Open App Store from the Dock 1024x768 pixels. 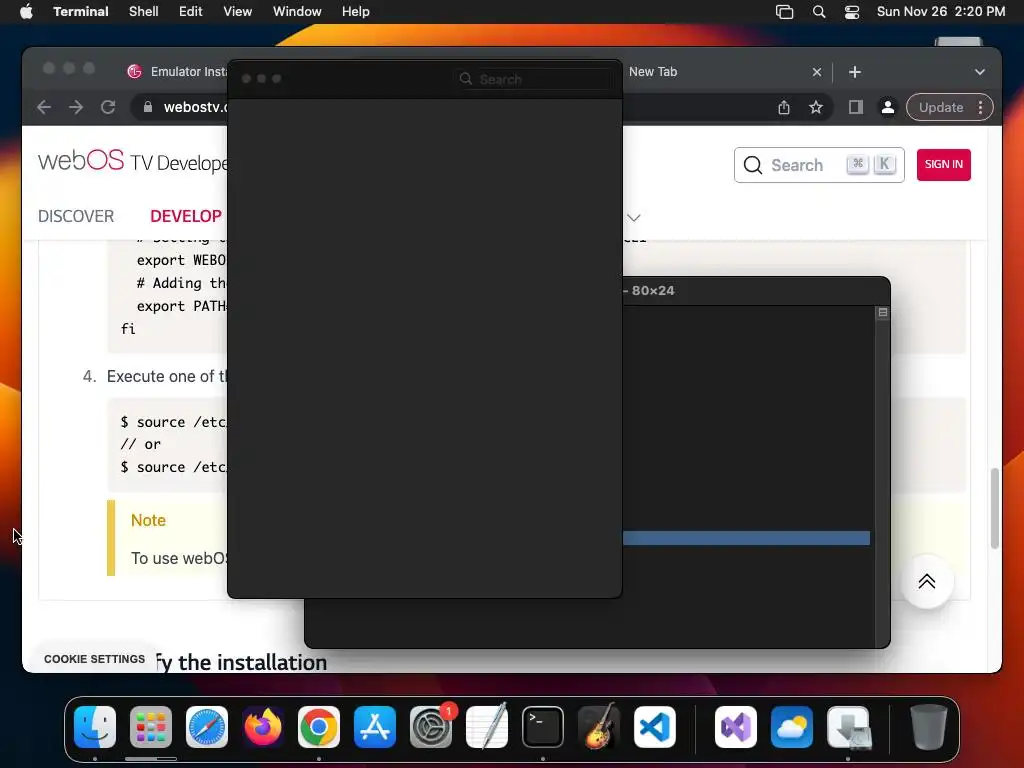pyautogui.click(x=375, y=727)
